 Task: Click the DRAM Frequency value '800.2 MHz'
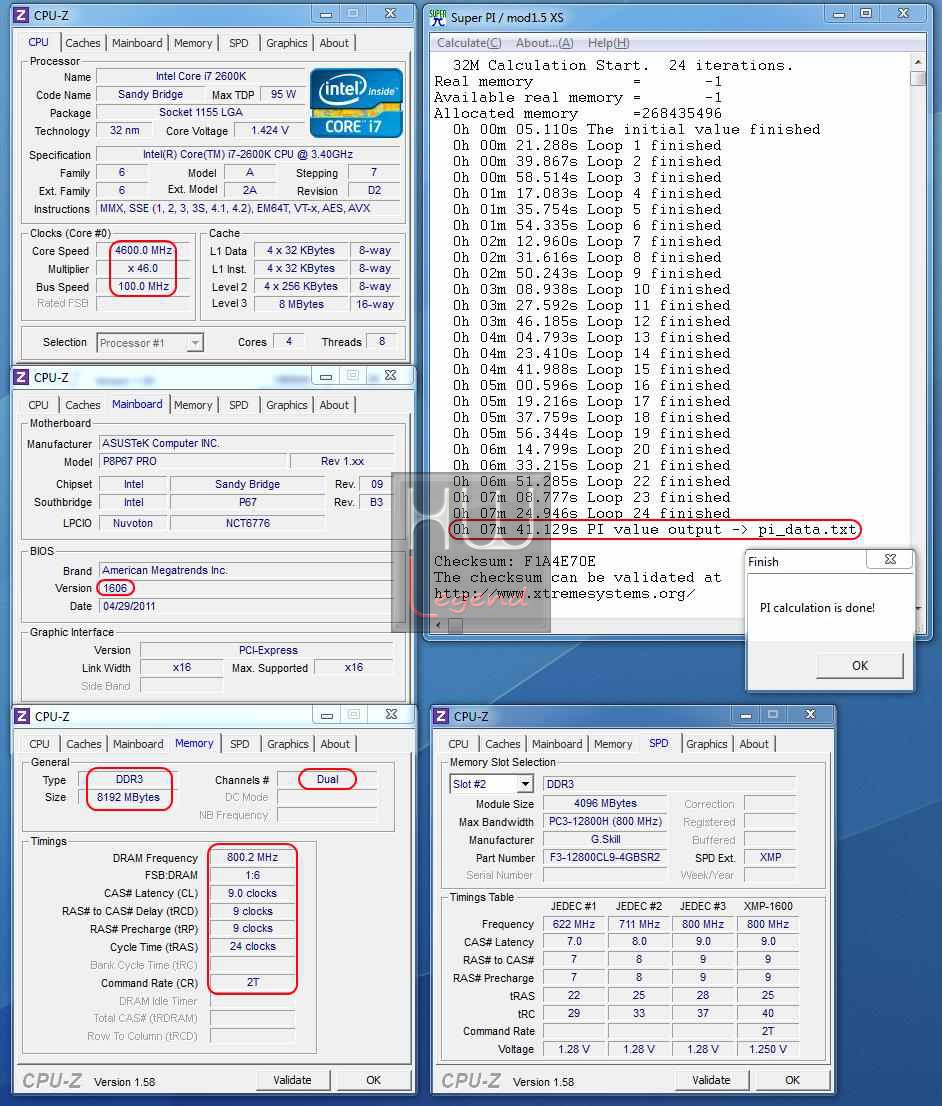pos(253,858)
